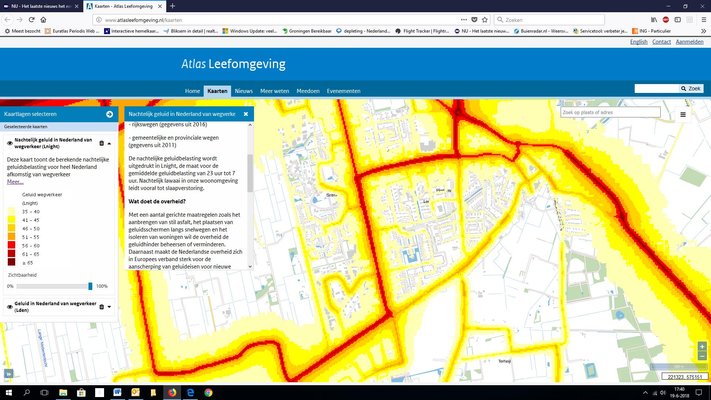Open the Meer... link in layer description
Viewport: 711px width, 400px height.
tap(15, 182)
